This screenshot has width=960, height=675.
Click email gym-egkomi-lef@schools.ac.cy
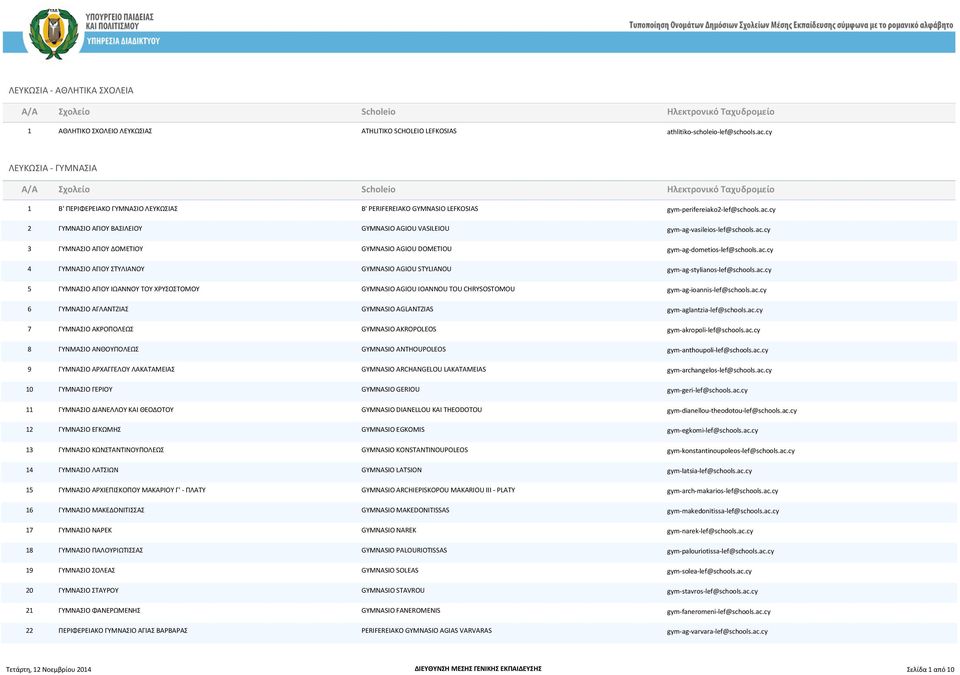tap(712, 431)
